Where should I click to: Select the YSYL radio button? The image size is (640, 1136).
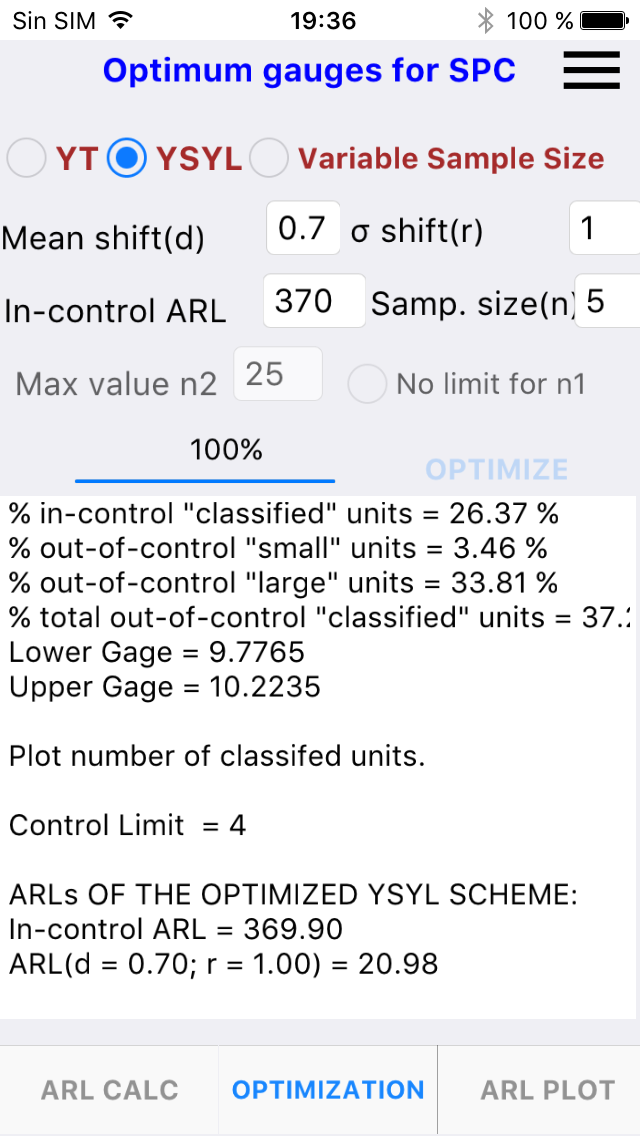(127, 157)
